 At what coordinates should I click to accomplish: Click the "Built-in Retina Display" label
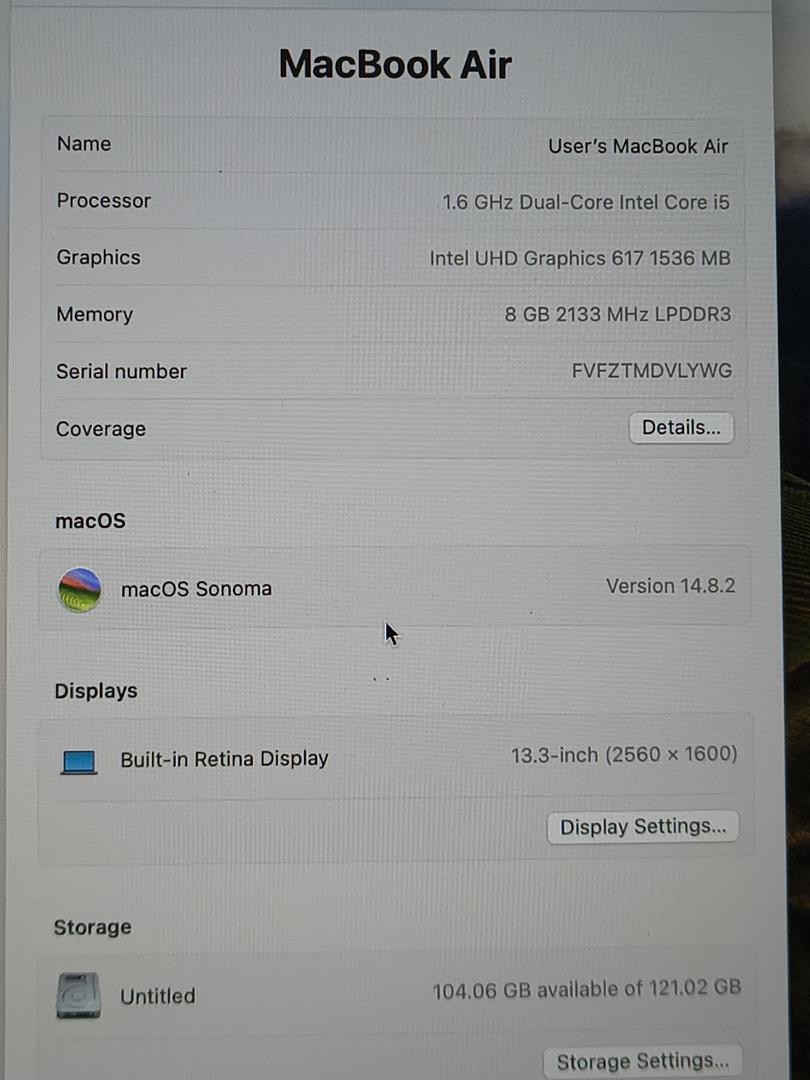click(224, 759)
